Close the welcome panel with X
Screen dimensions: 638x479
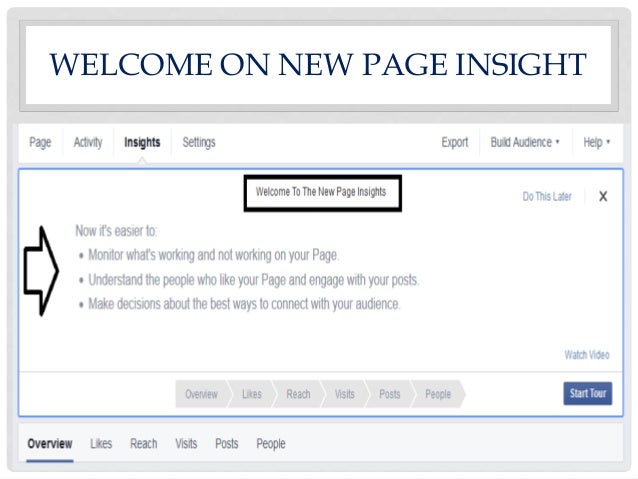click(x=603, y=197)
